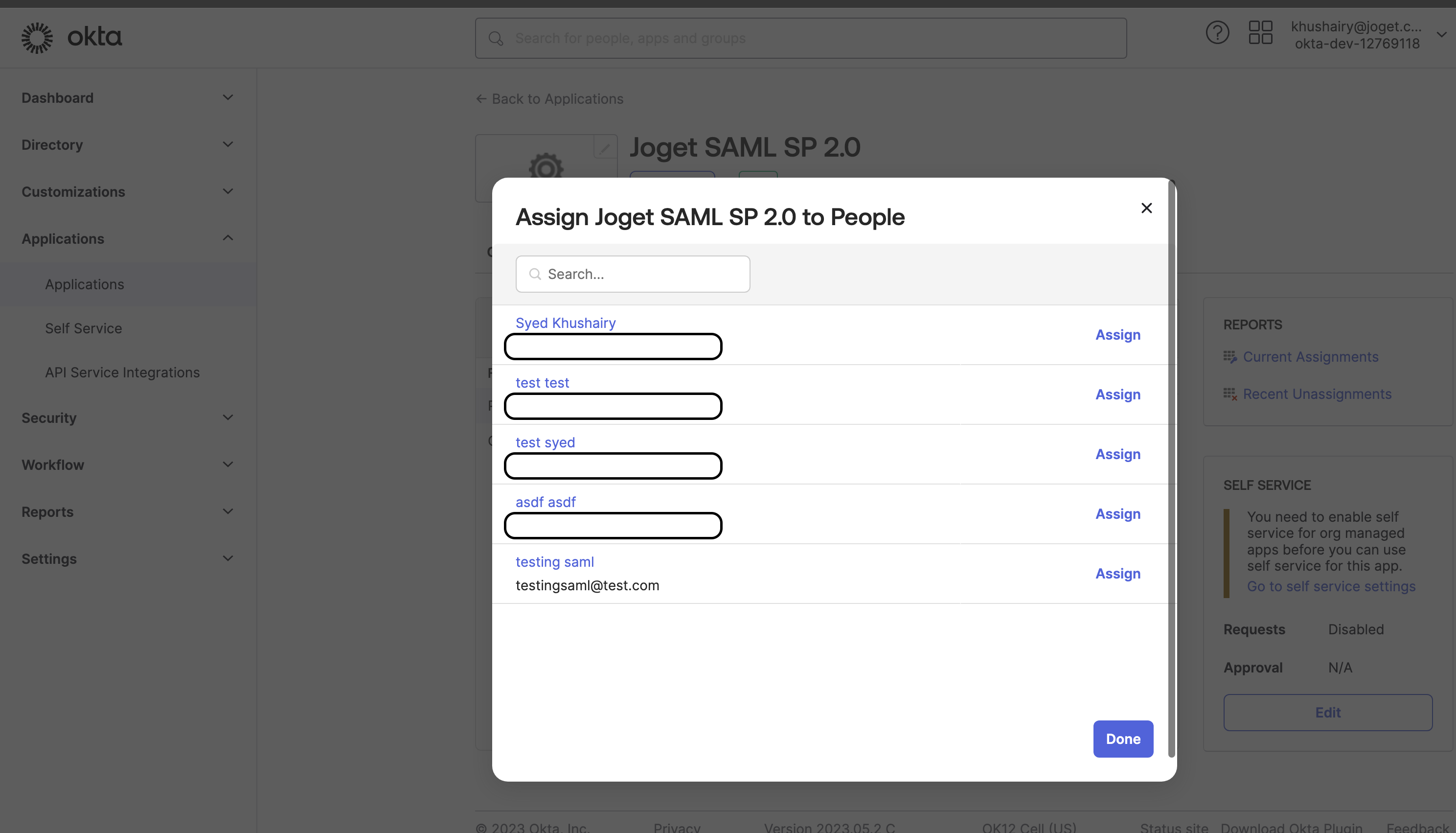Viewport: 1456px width, 833px height.
Task: Open the account dropdown for khushairy@joget
Action: [1441, 35]
